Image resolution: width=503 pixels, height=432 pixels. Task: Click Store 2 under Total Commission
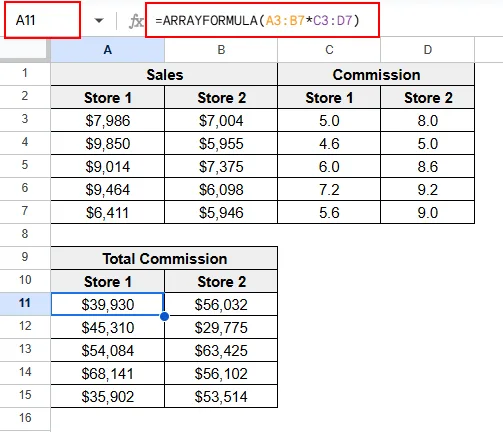(x=221, y=281)
